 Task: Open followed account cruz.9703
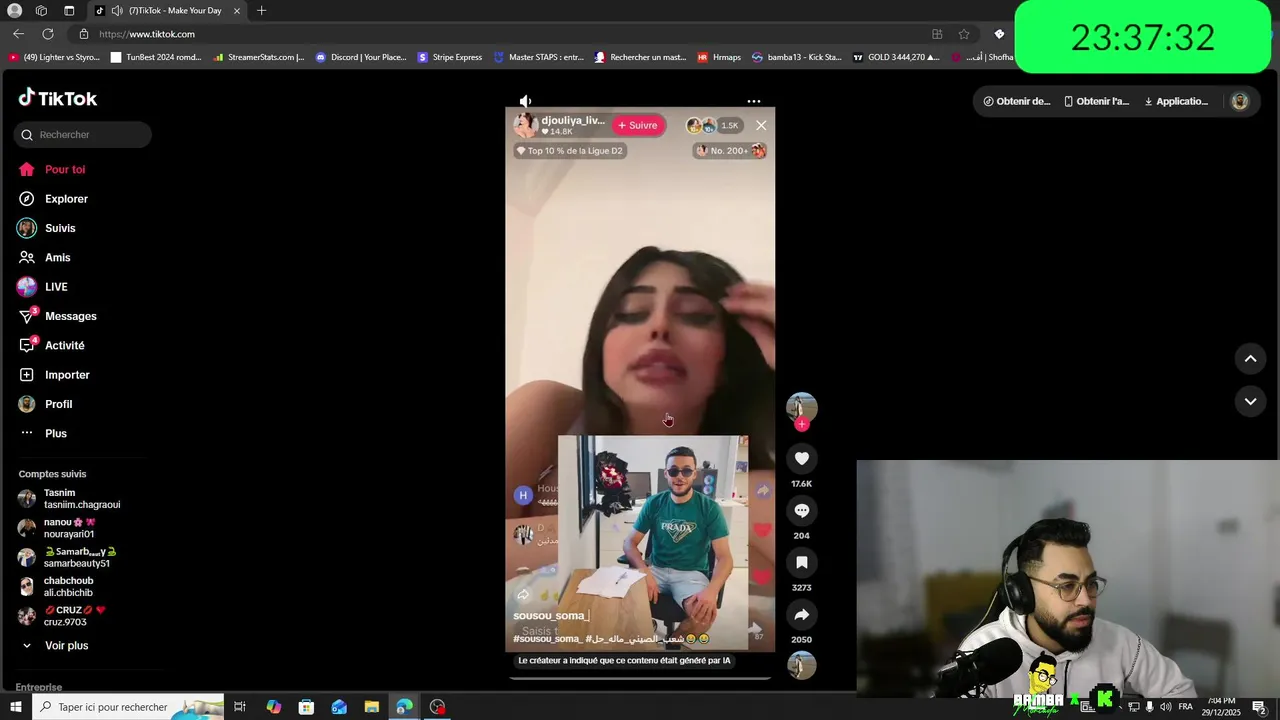(61, 616)
